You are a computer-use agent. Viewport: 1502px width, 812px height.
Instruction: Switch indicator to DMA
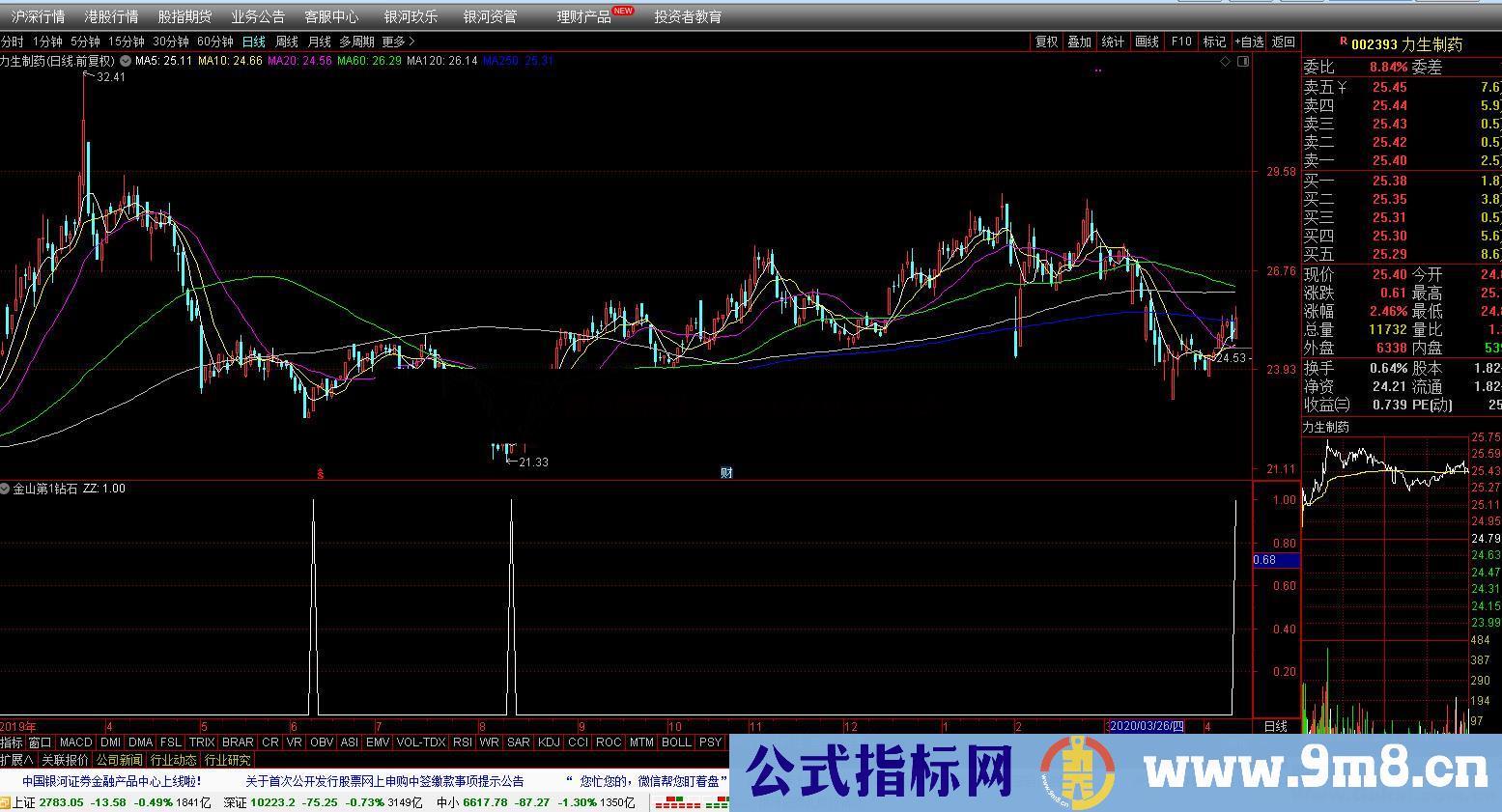pyautogui.click(x=141, y=742)
